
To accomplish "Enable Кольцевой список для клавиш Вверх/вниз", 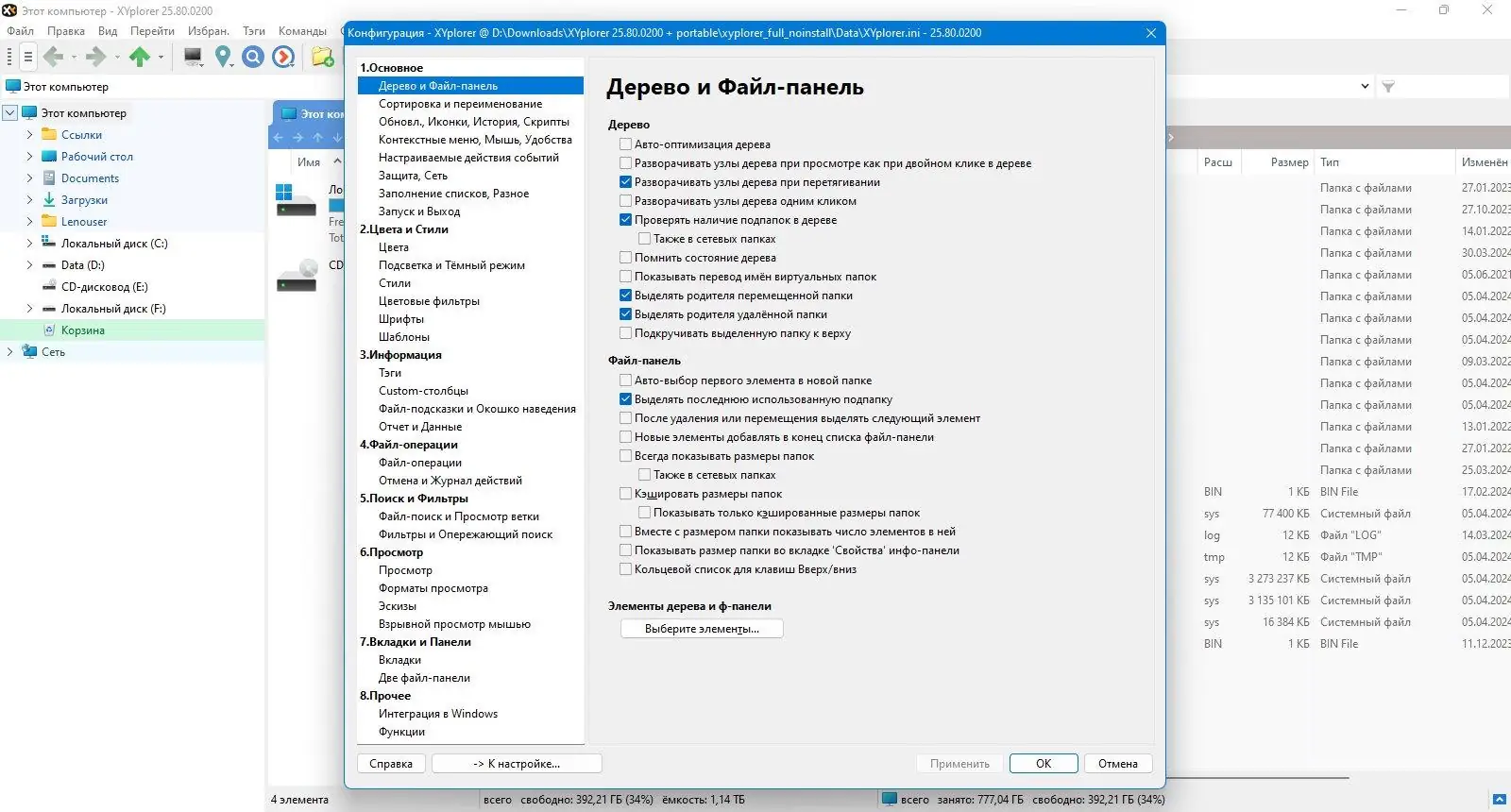I will coord(625,569).
